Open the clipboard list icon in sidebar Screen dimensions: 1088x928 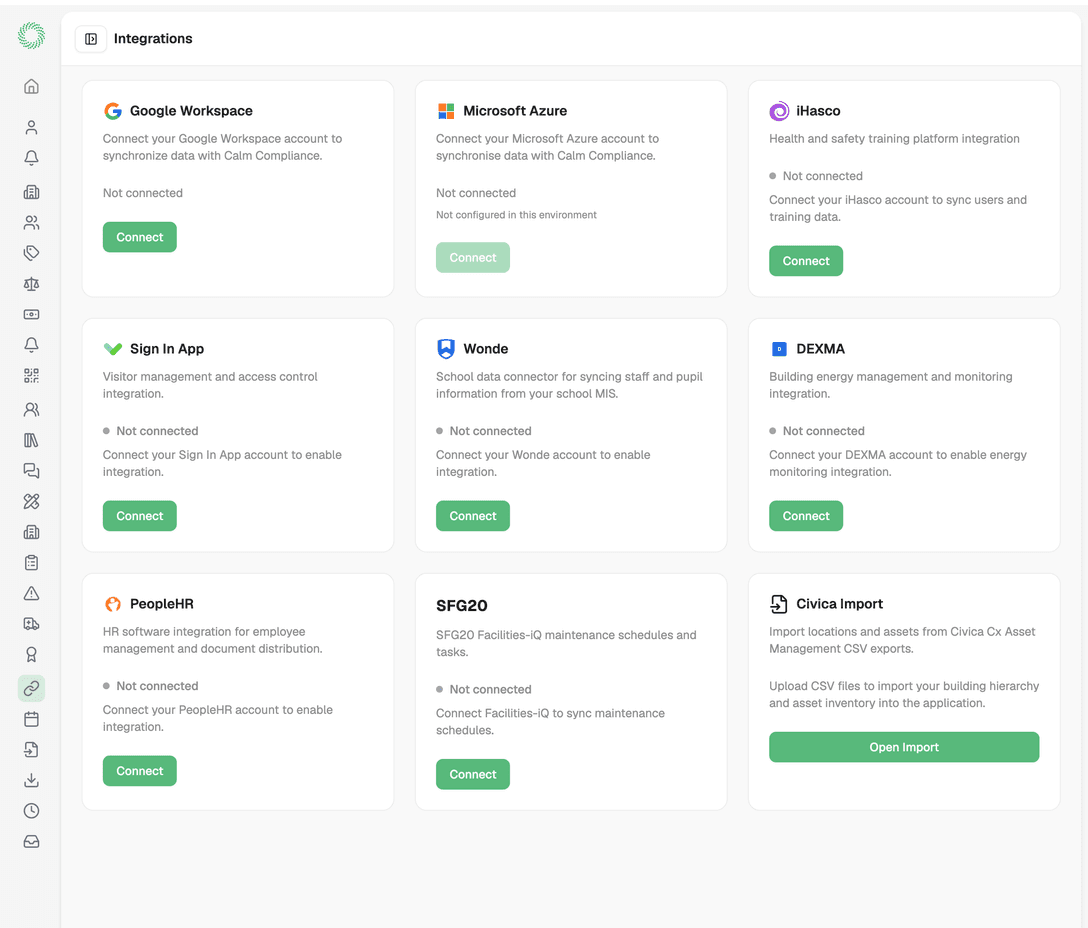click(x=31, y=563)
